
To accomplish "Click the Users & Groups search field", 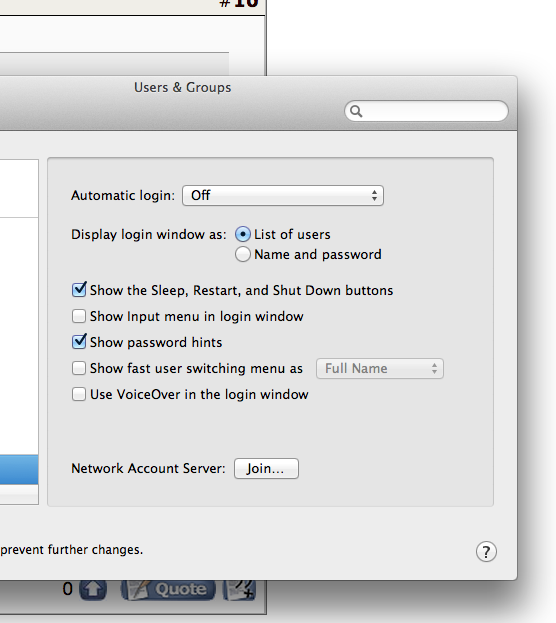I will (x=426, y=111).
